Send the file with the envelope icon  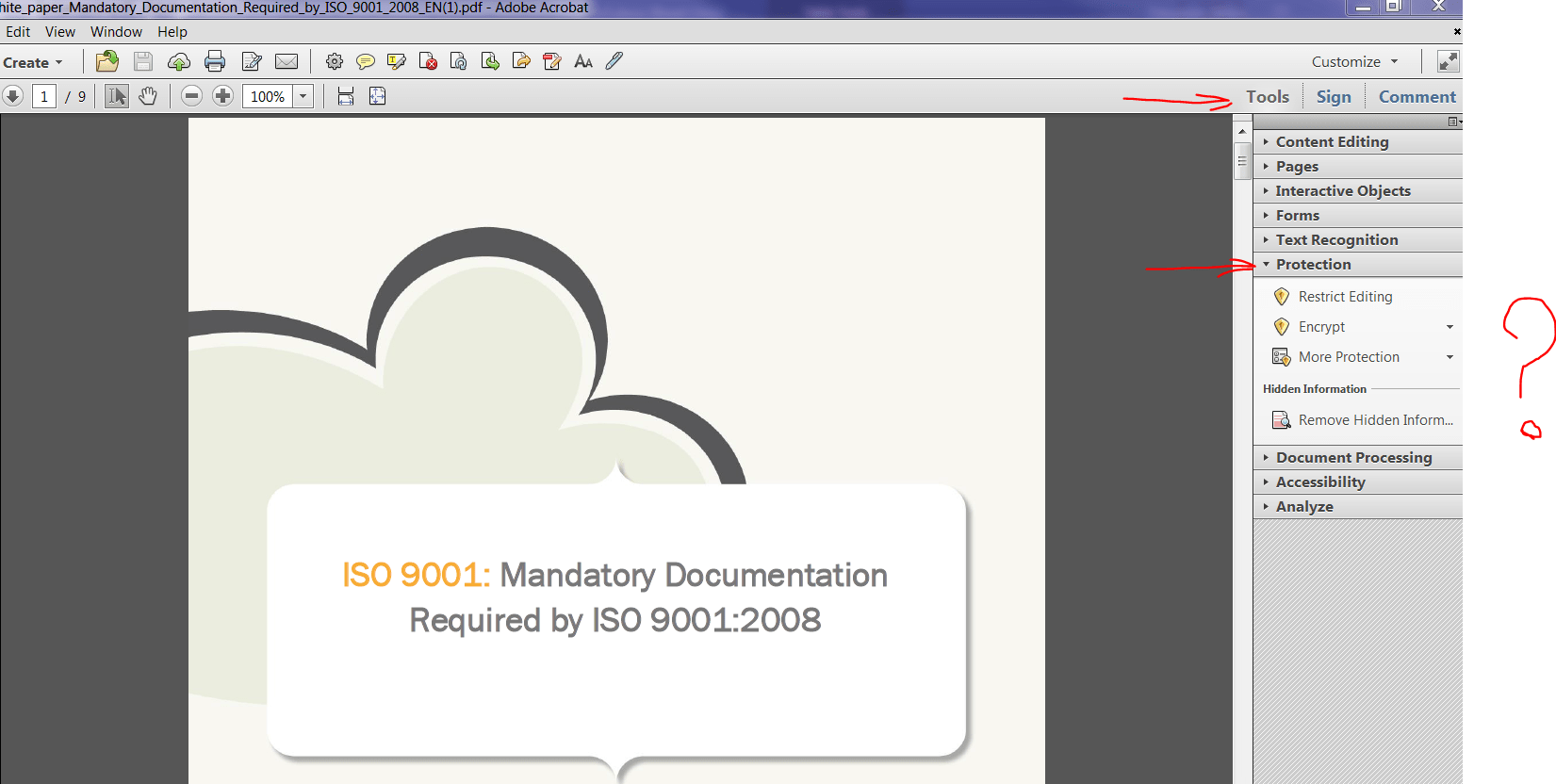coord(287,61)
